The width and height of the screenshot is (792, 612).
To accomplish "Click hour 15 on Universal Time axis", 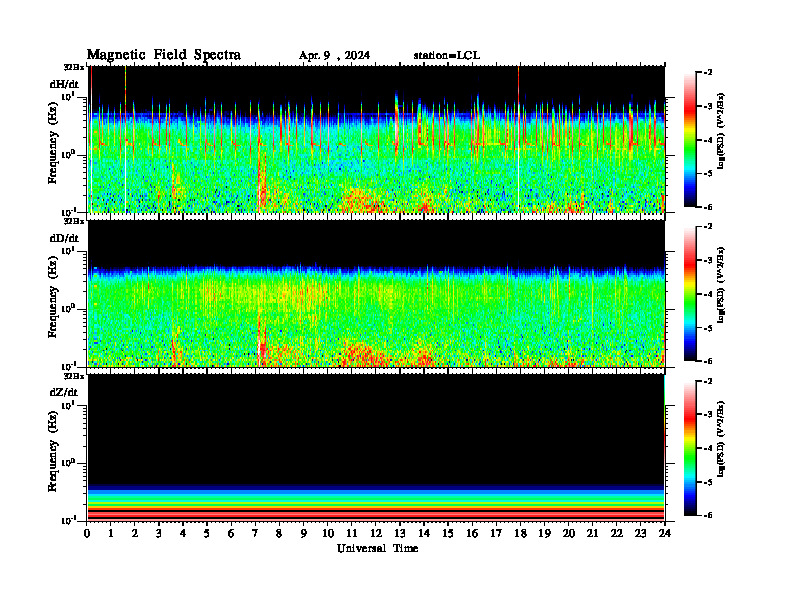I will (x=448, y=534).
